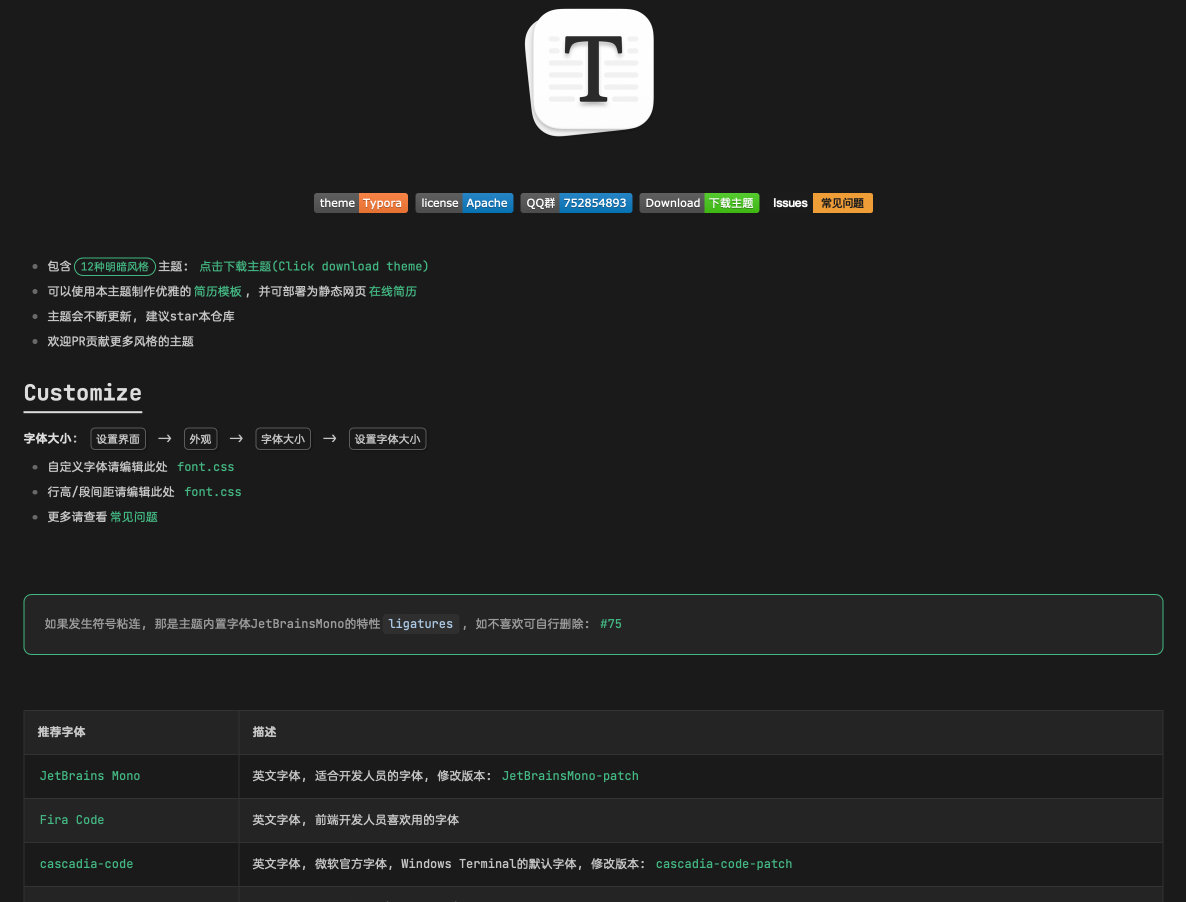Click the Typora app logo image

589,71
